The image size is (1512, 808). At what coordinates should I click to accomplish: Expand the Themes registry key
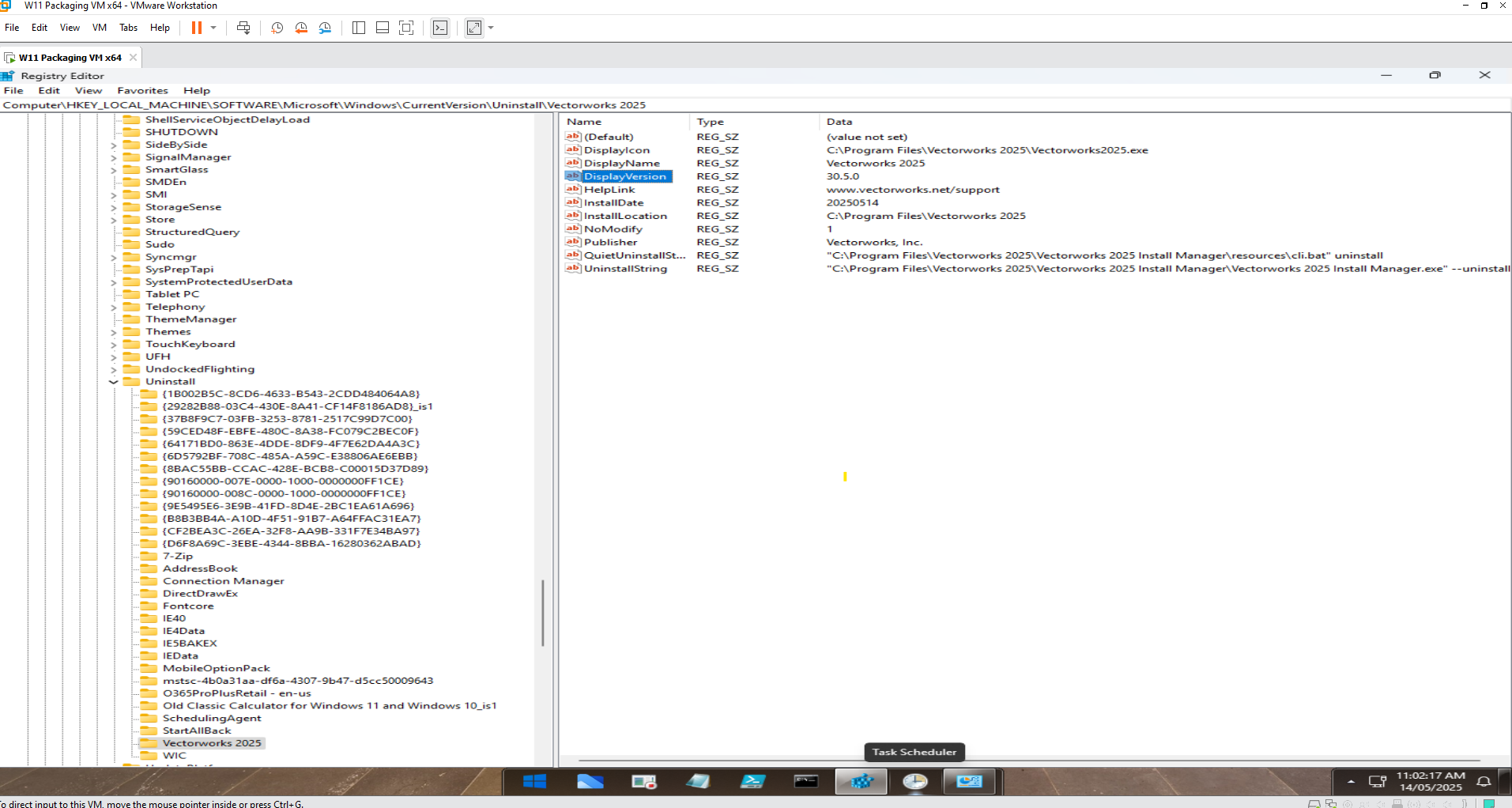[x=114, y=332]
